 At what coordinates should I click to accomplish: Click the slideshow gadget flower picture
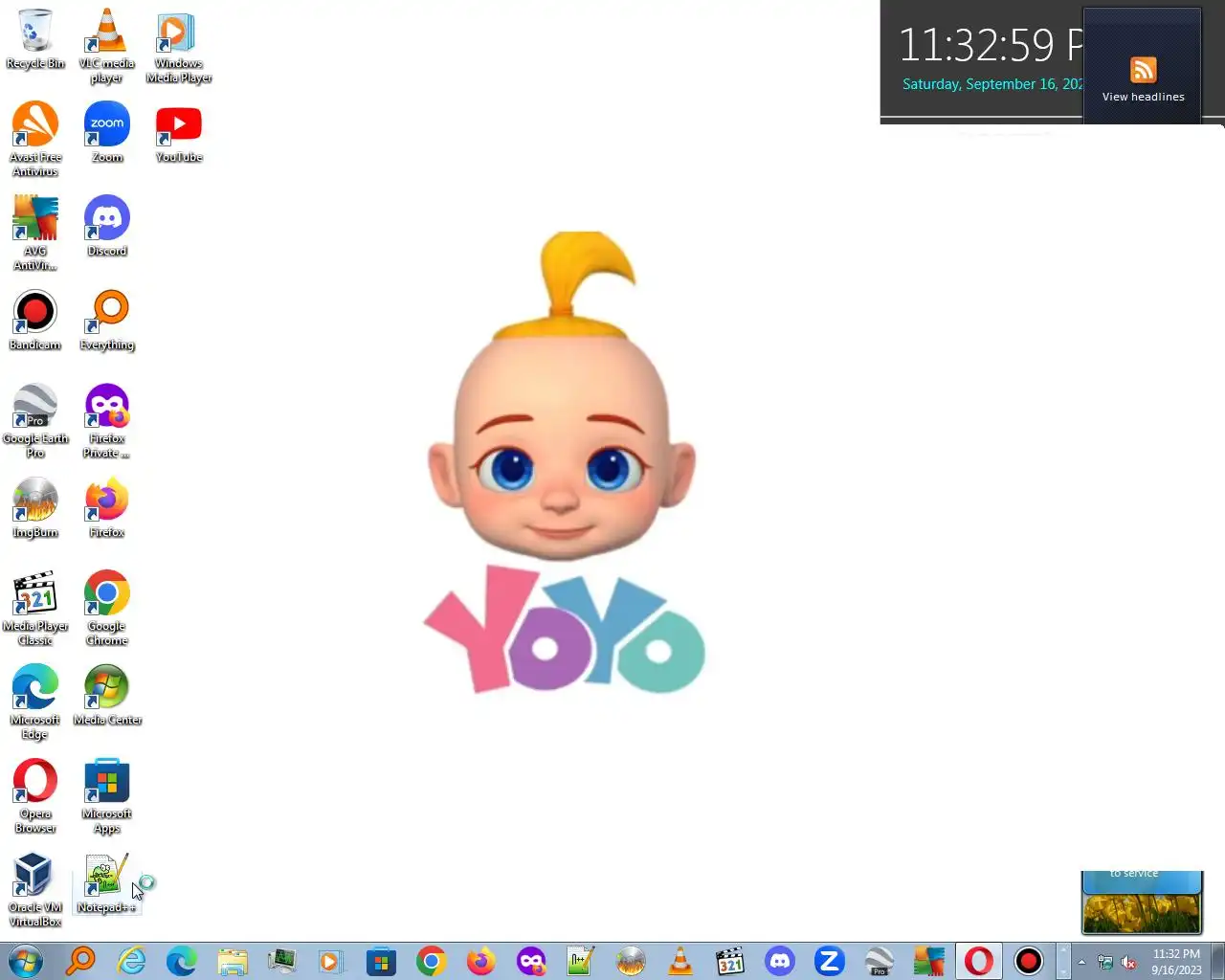[1141, 912]
